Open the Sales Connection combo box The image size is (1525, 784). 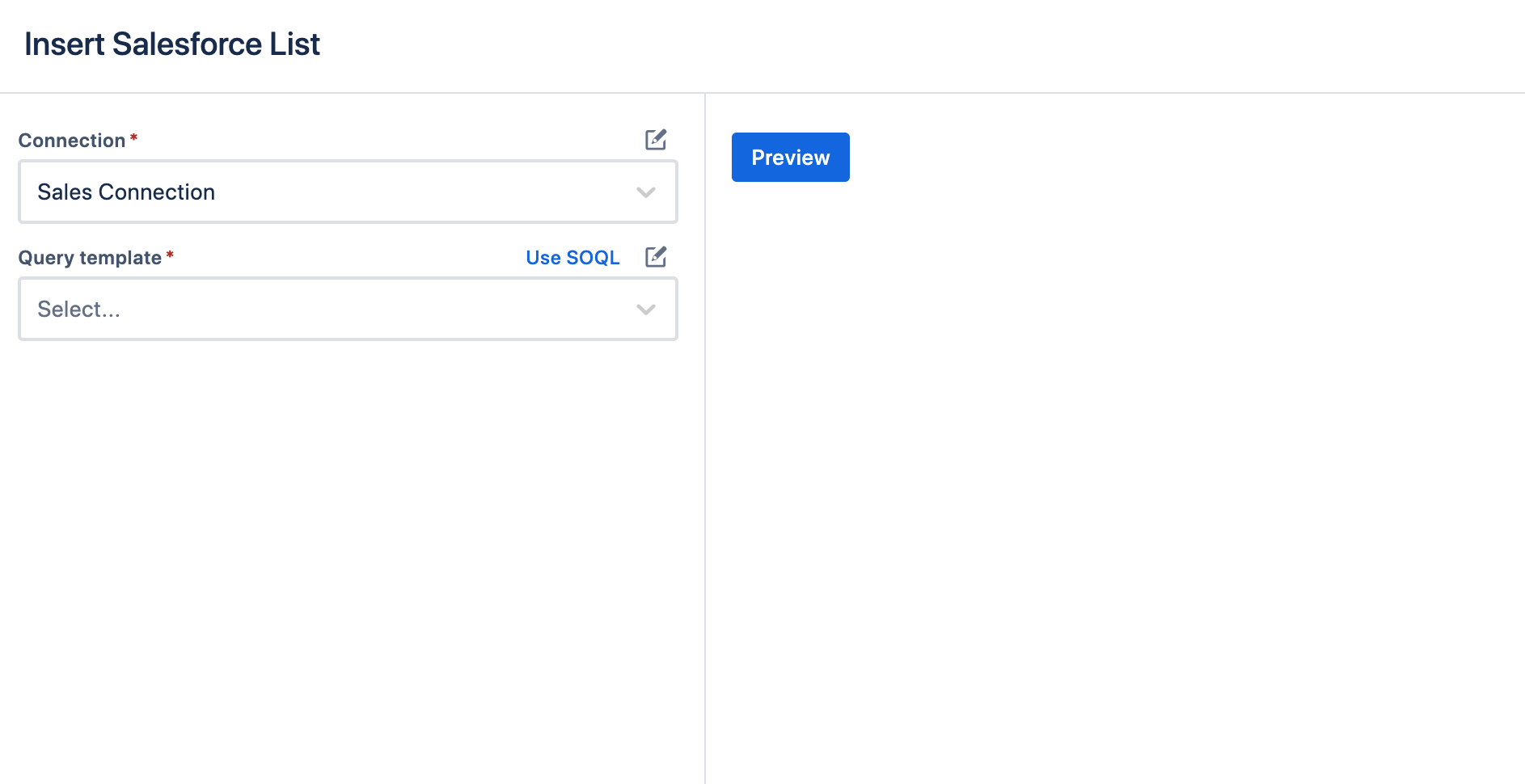[x=348, y=192]
